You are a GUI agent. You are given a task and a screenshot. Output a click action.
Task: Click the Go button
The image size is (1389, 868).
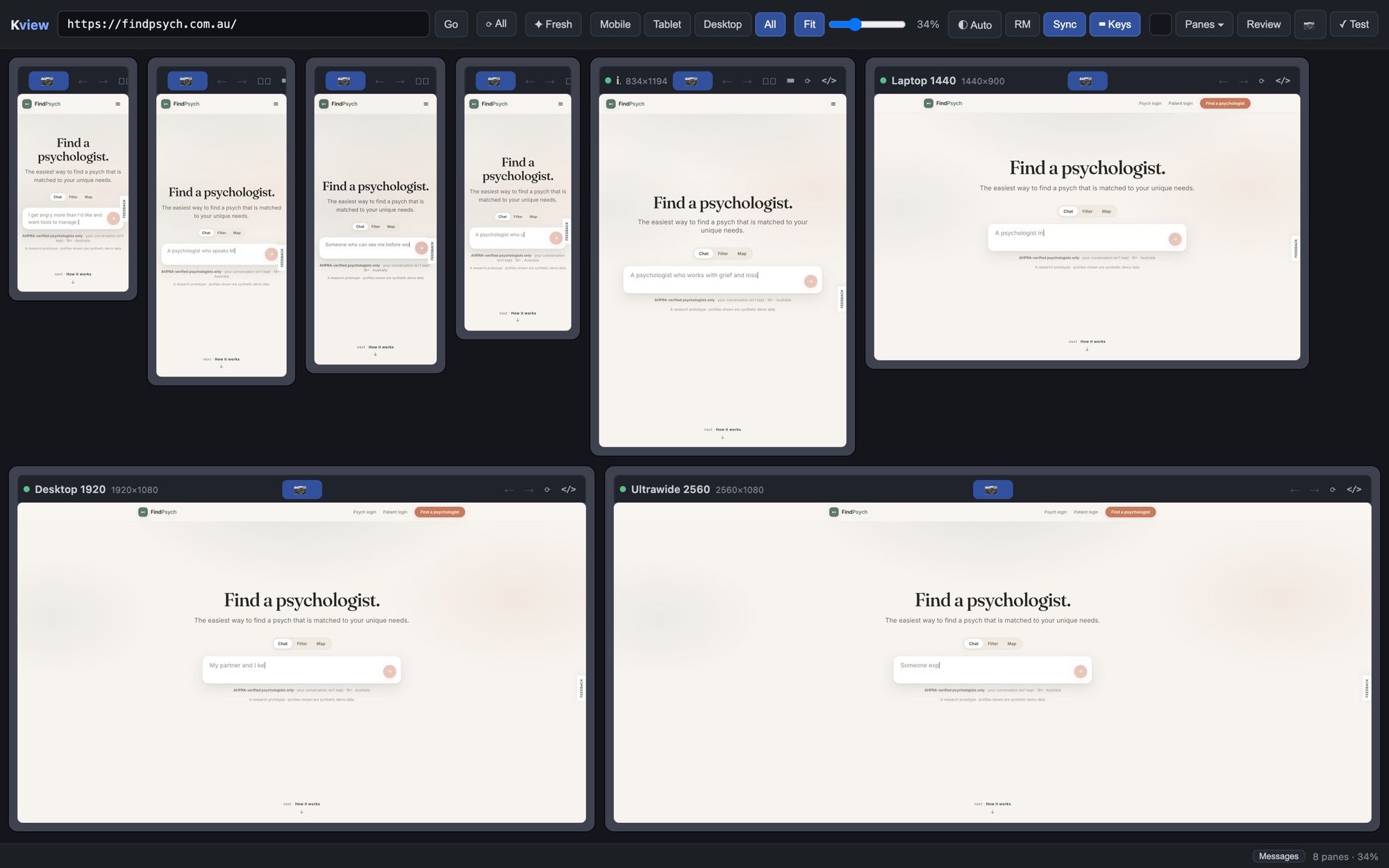[x=451, y=24]
